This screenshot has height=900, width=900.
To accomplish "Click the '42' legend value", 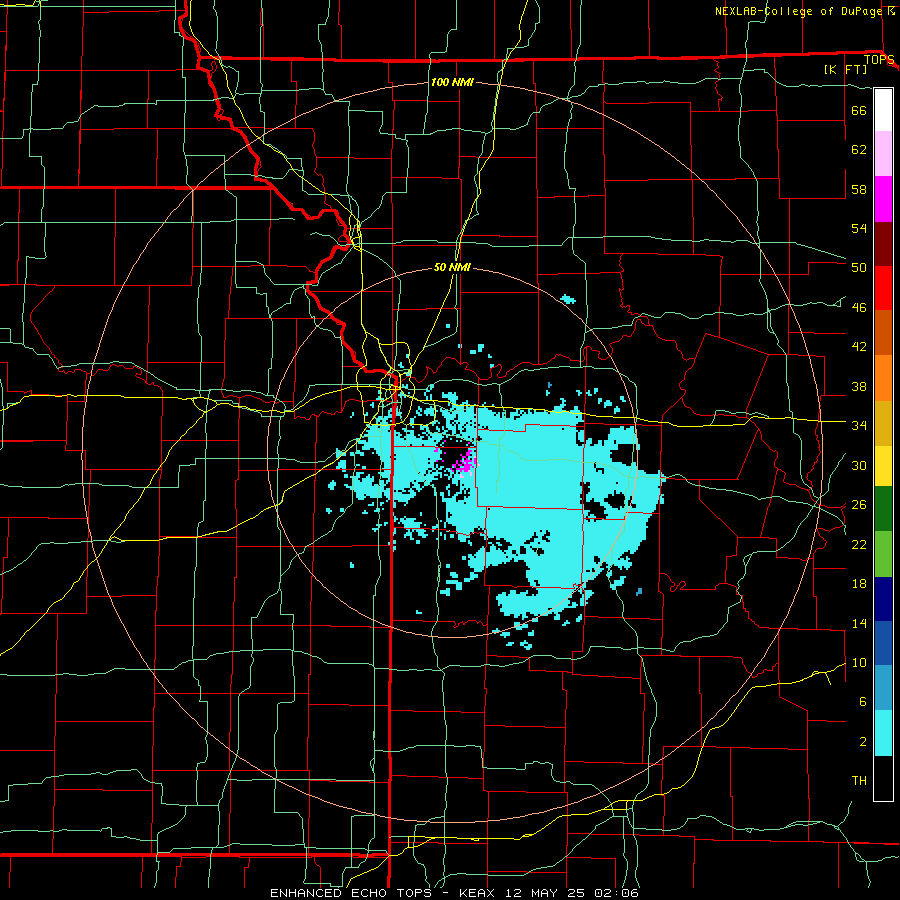I will pos(859,347).
